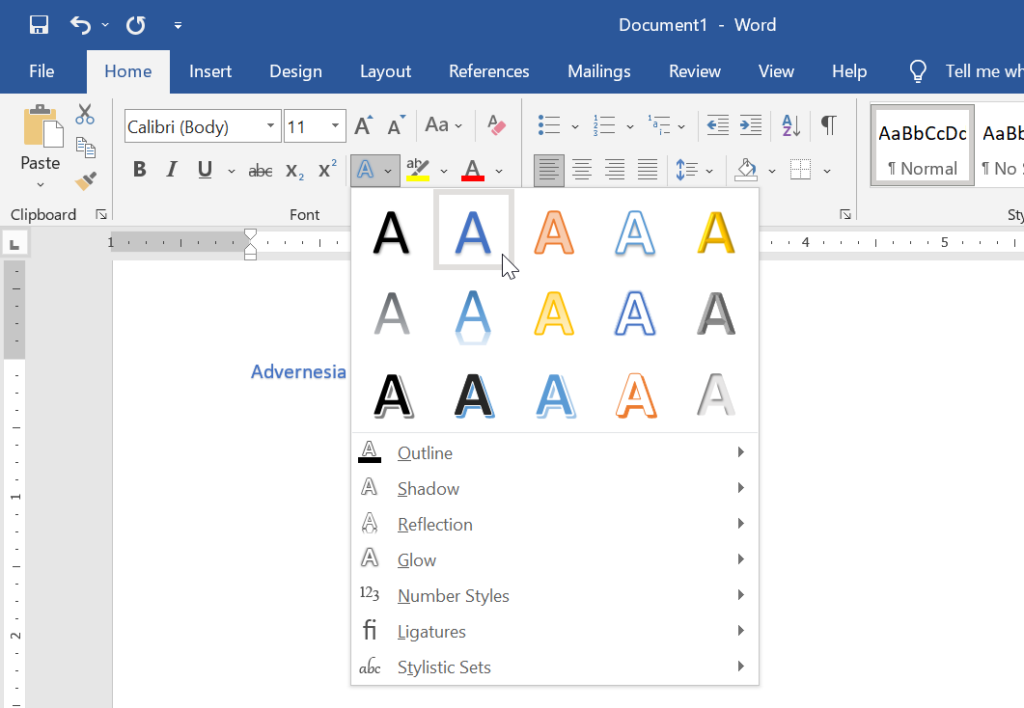Screen dimensions: 1024x708
Task: Open the Change Case dropdown
Action: 443,125
